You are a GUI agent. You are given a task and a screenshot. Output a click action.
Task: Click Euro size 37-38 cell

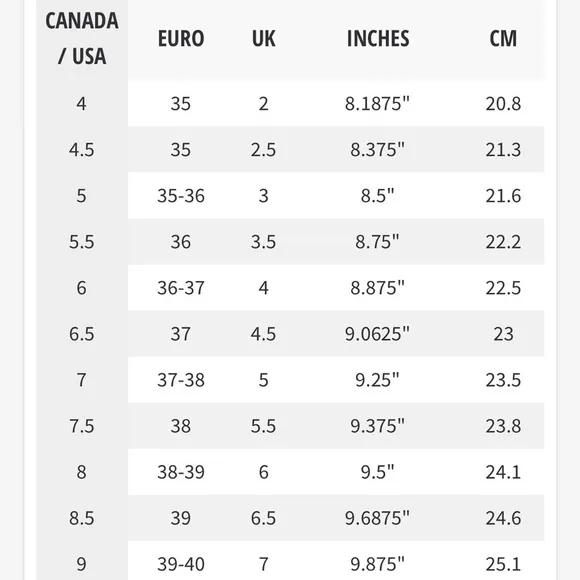click(181, 380)
